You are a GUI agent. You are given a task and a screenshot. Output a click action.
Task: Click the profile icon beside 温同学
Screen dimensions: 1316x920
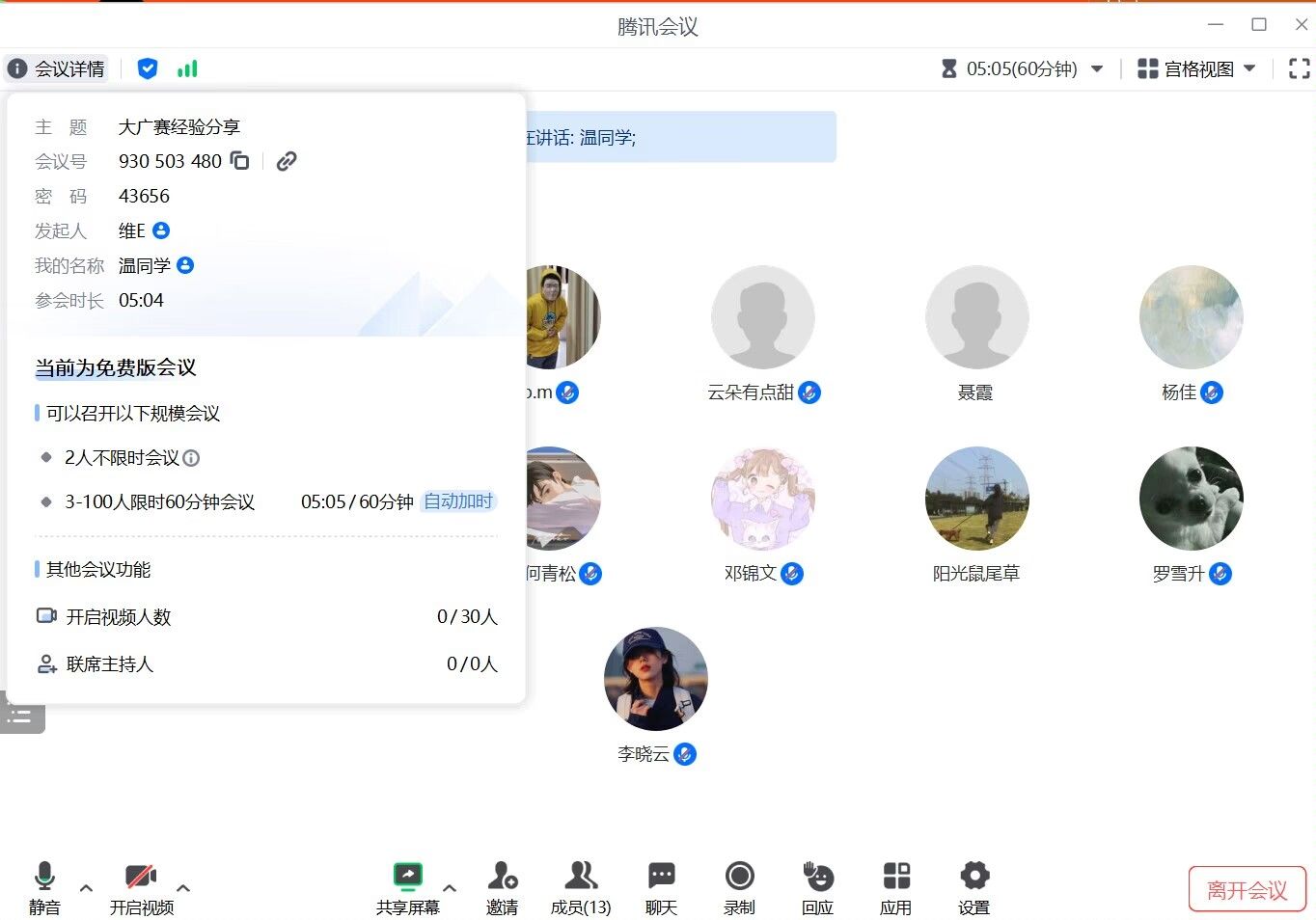[x=185, y=265]
